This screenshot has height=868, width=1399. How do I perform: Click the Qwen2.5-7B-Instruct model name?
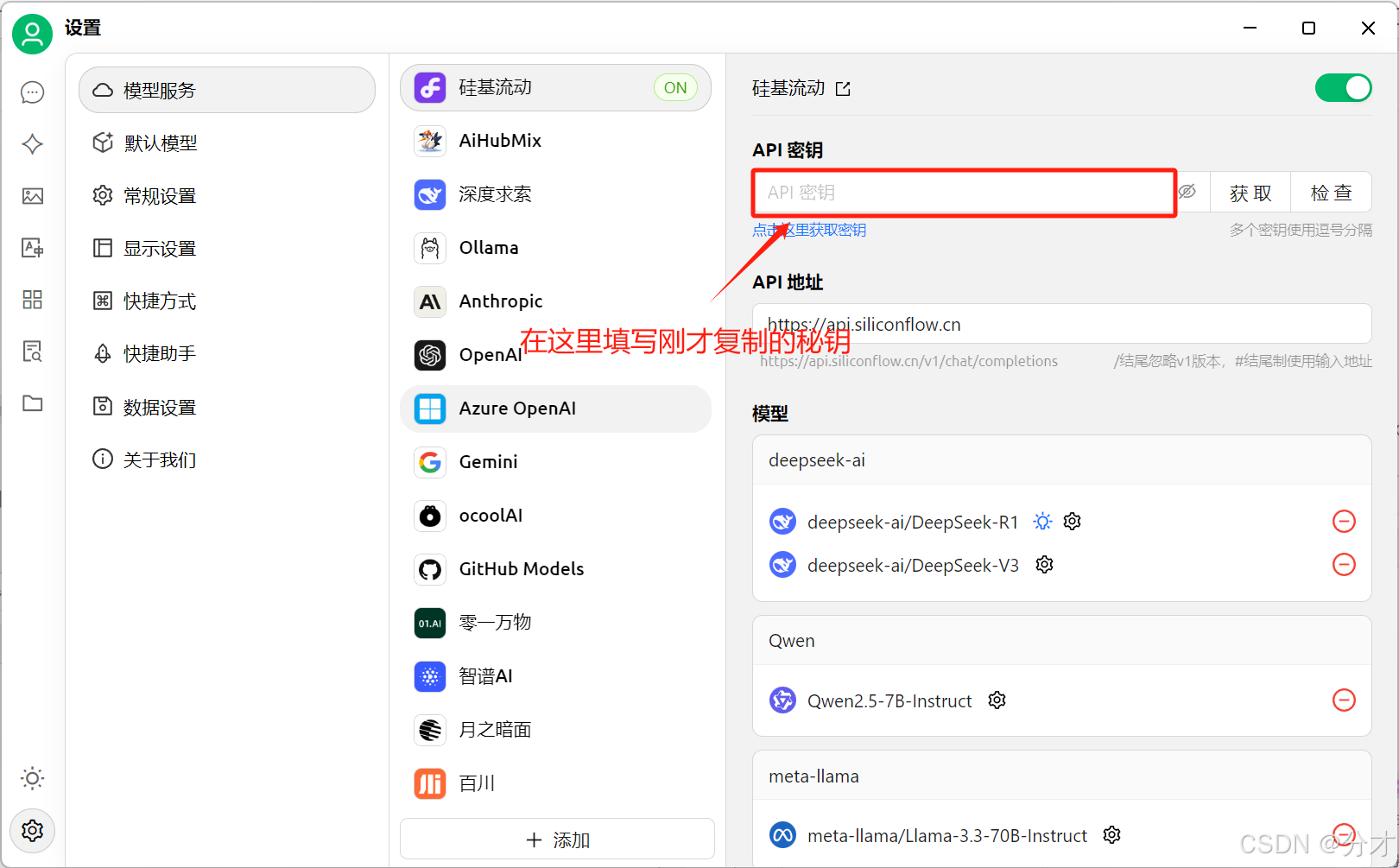(889, 700)
